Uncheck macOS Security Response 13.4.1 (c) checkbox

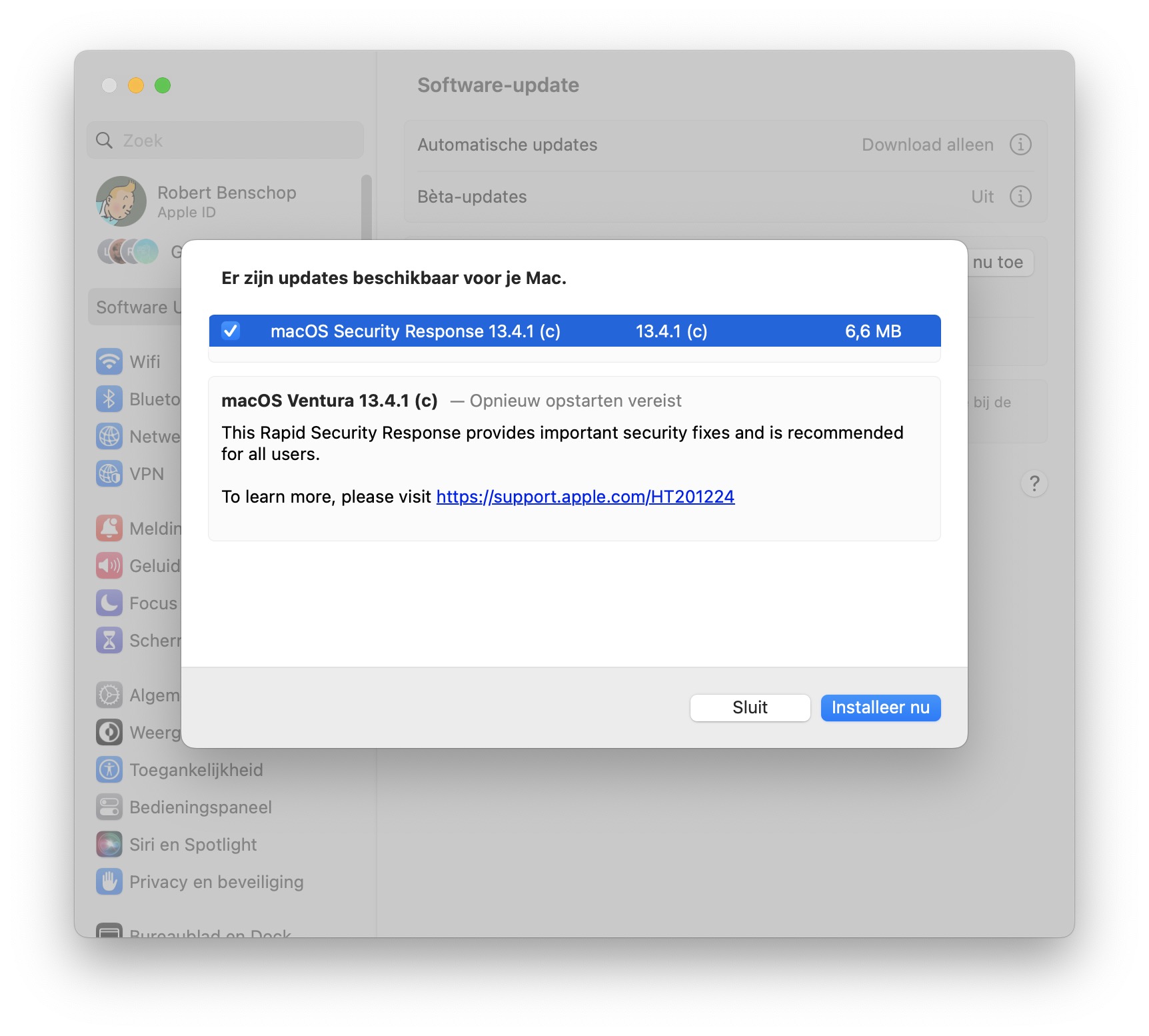point(231,331)
